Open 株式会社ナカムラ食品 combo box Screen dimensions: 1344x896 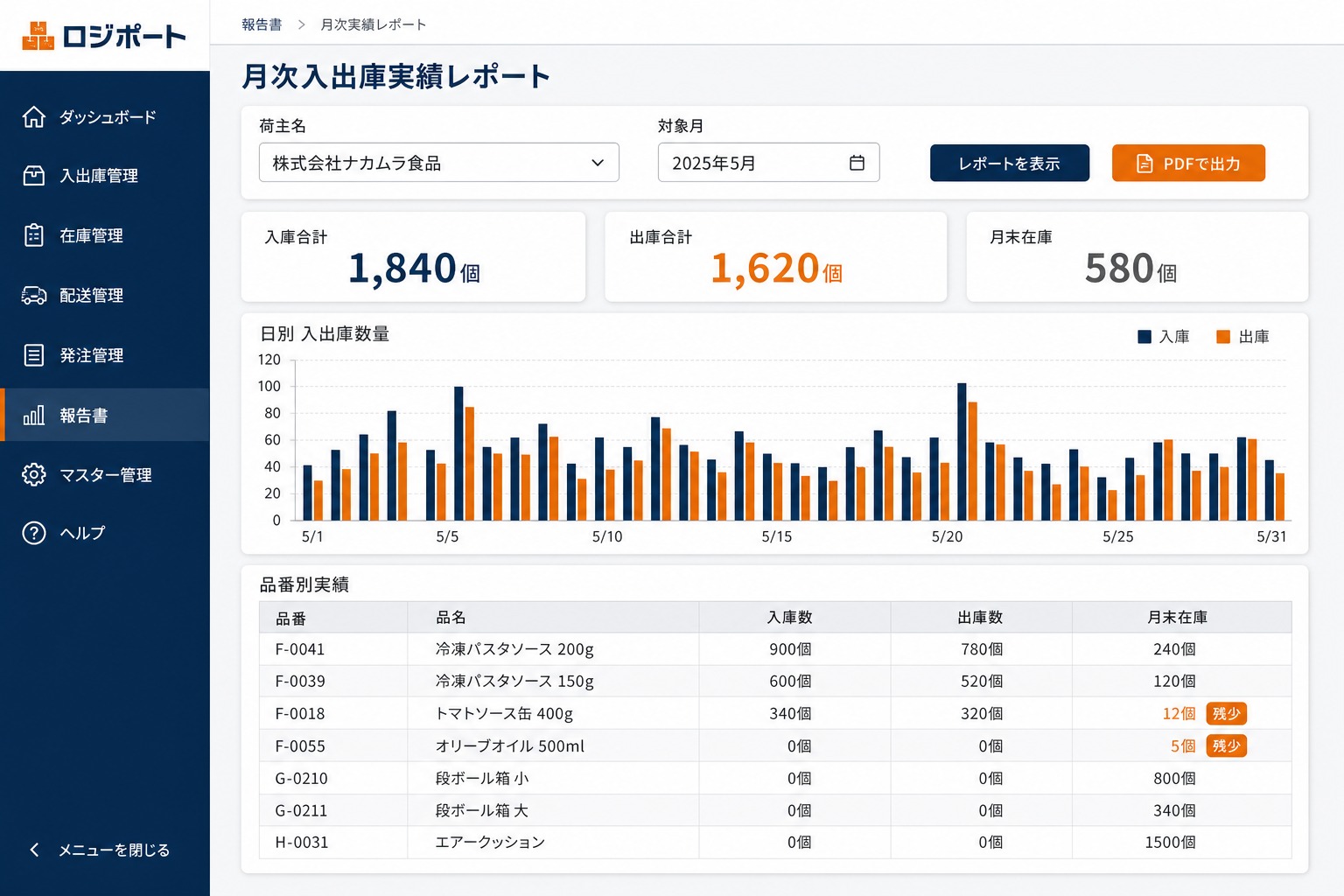click(x=439, y=163)
